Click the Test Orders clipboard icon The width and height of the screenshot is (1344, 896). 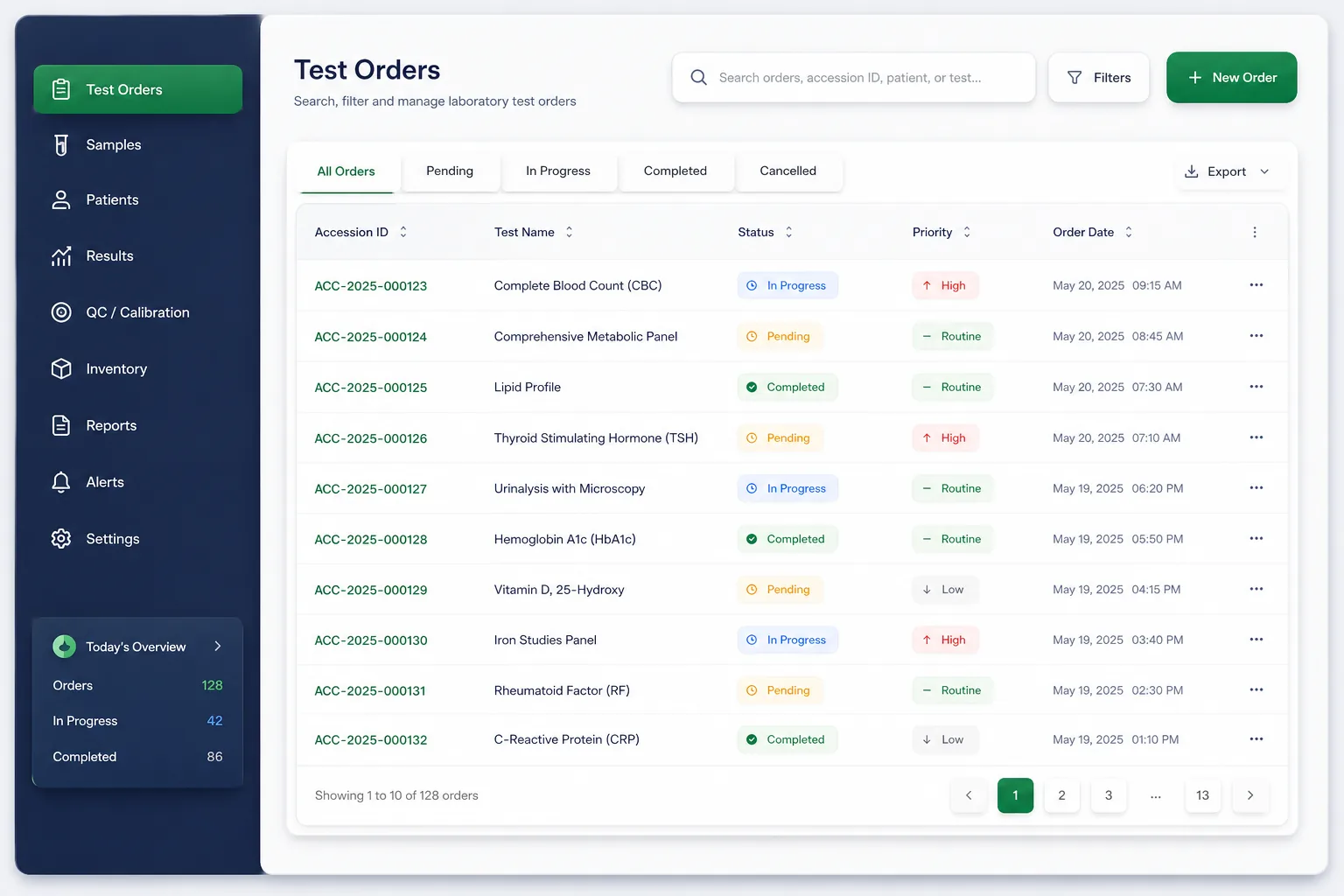[61, 89]
